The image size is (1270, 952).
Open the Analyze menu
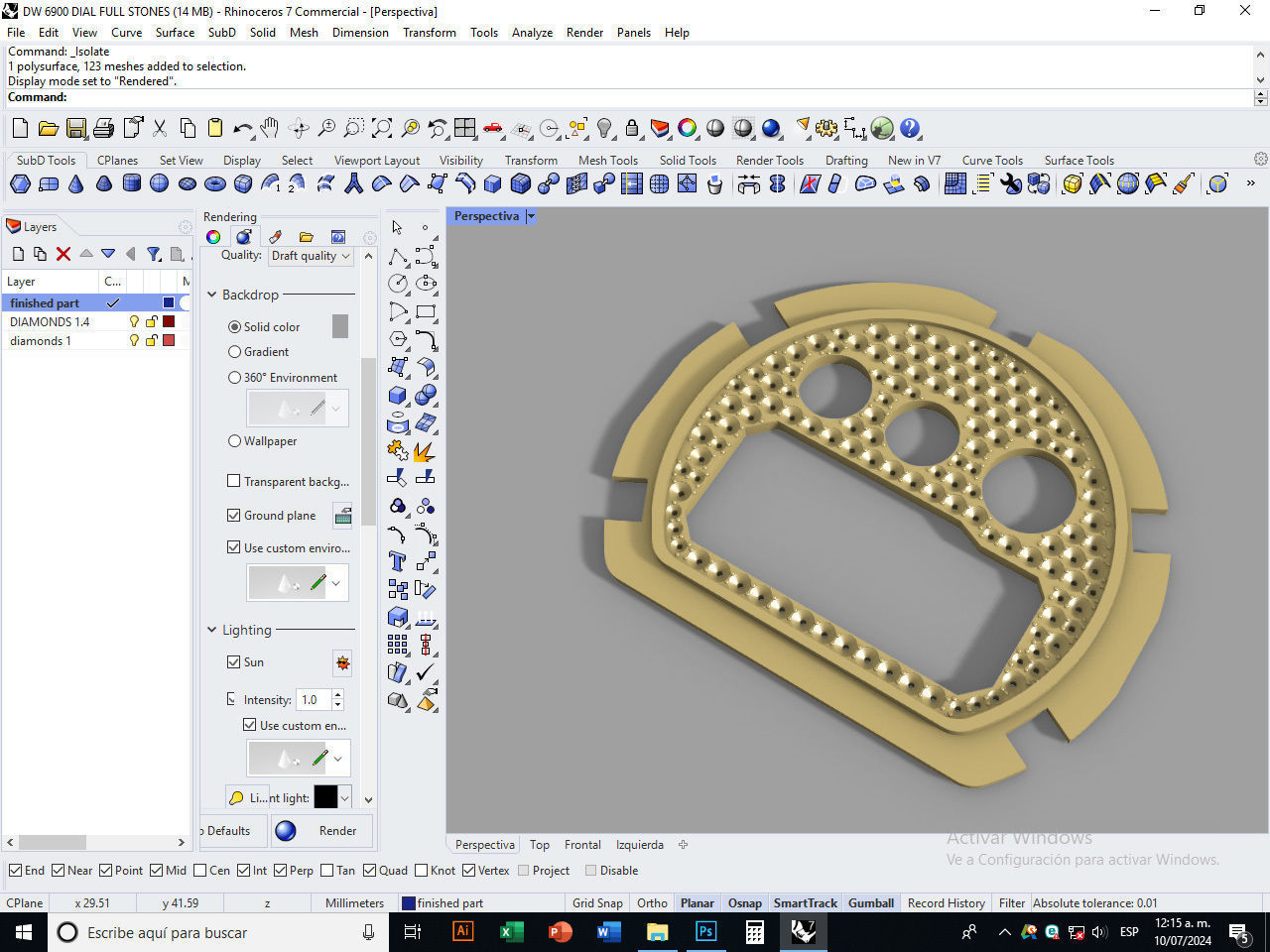tap(532, 33)
